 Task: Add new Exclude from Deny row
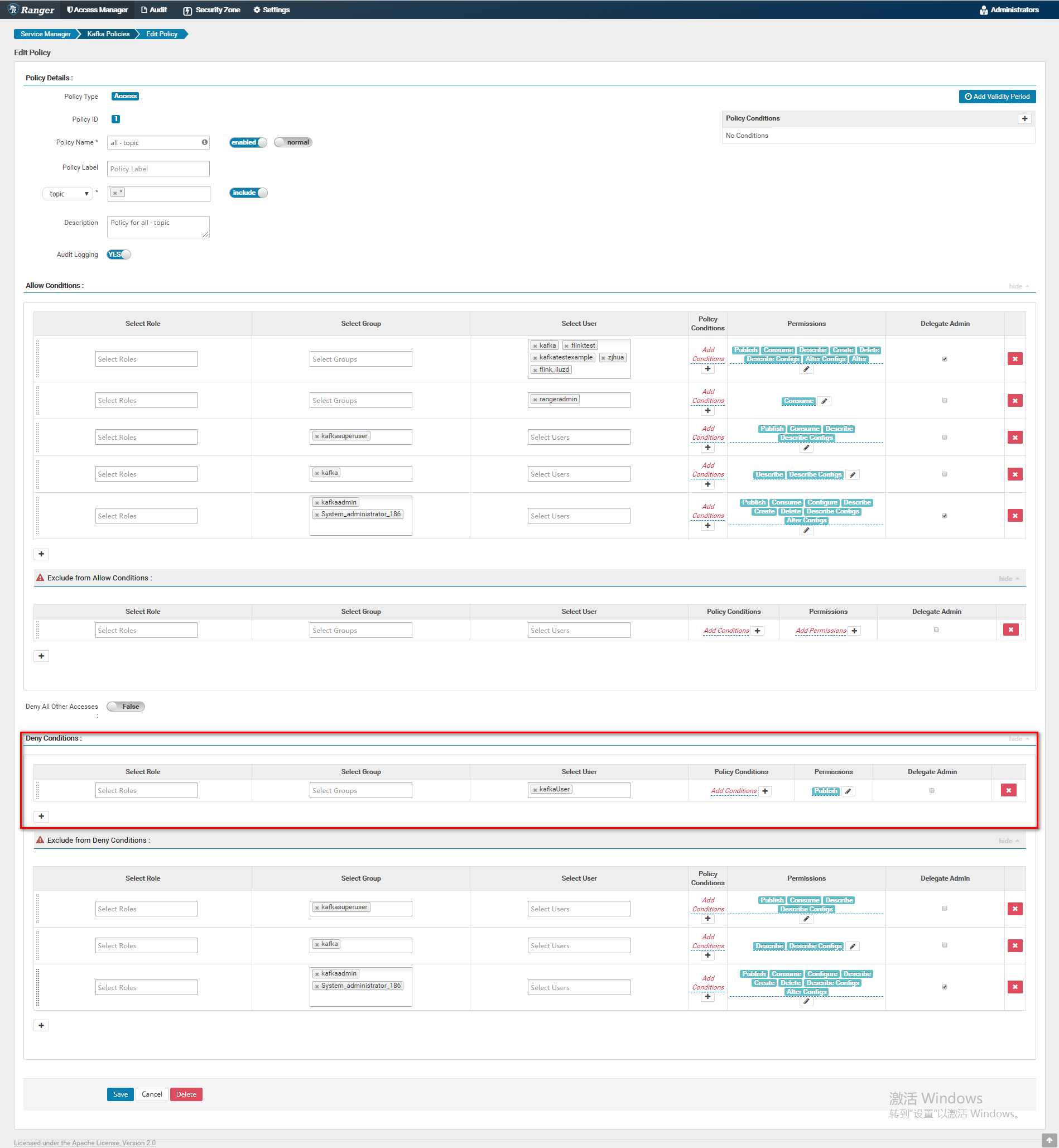tap(41, 1025)
